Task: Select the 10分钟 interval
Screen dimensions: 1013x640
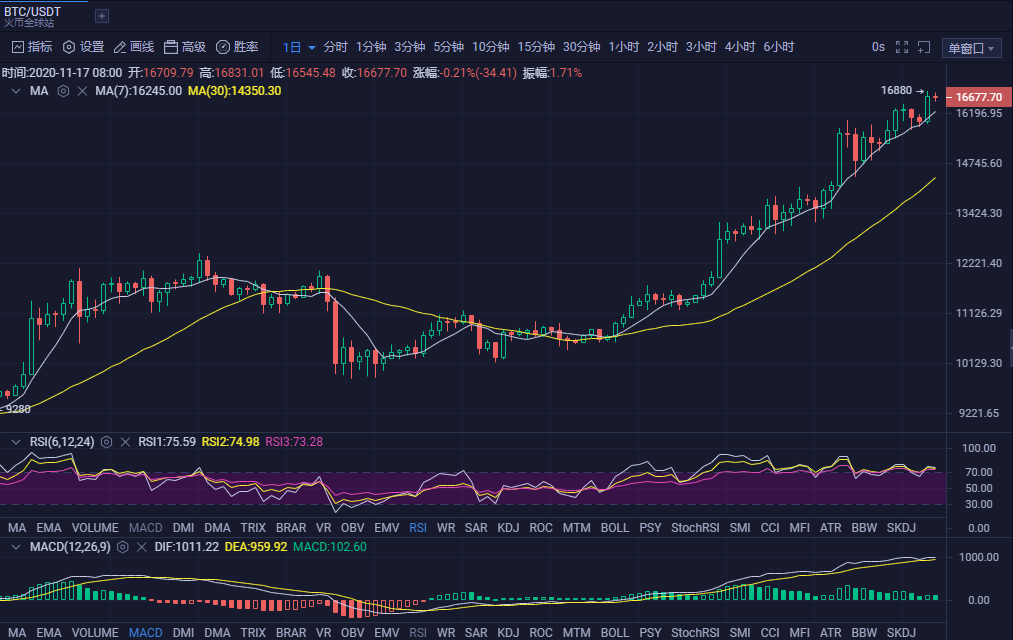Action: point(490,46)
